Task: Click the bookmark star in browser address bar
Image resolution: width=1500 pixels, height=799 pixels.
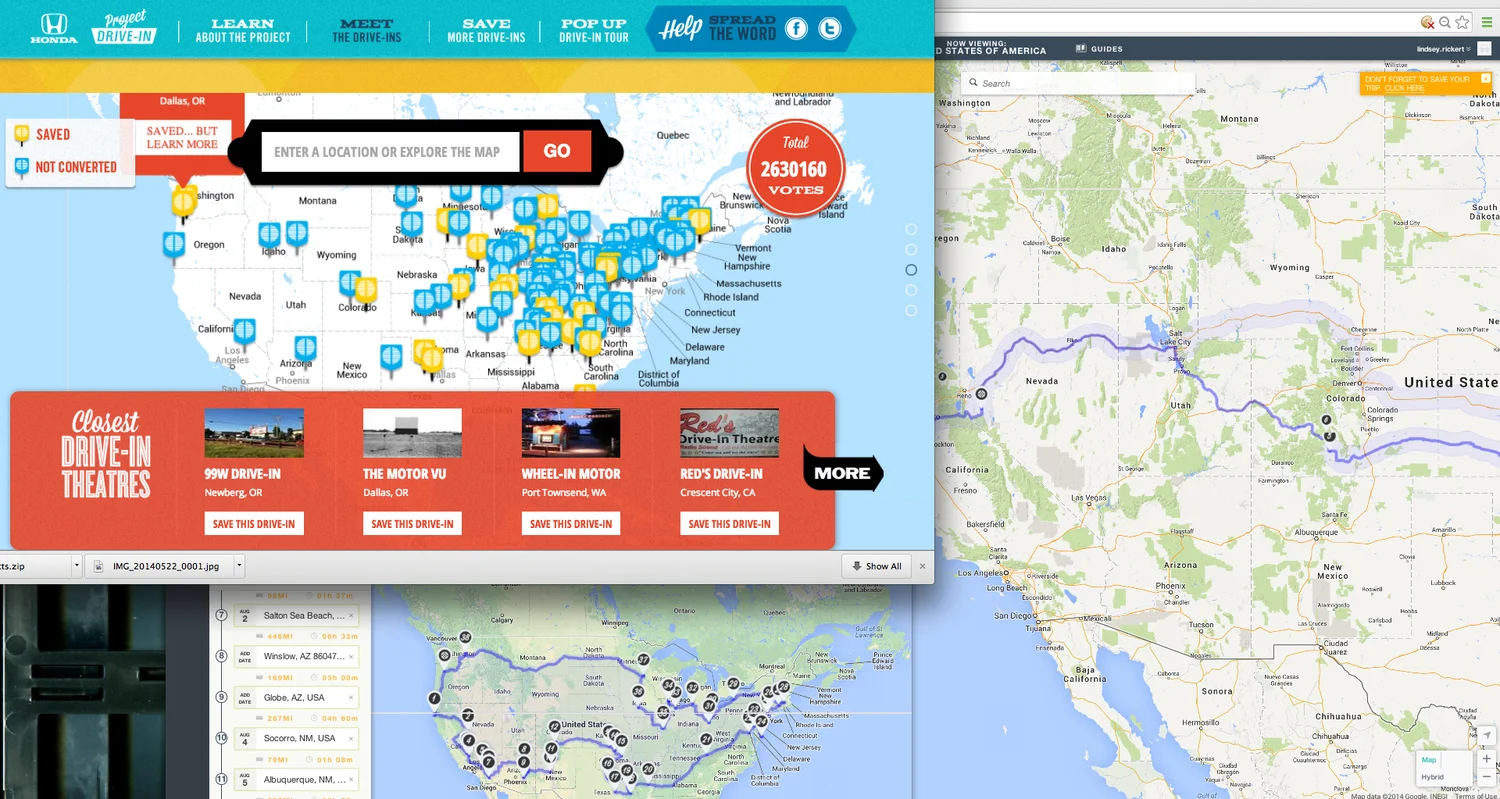Action: click(x=1463, y=22)
